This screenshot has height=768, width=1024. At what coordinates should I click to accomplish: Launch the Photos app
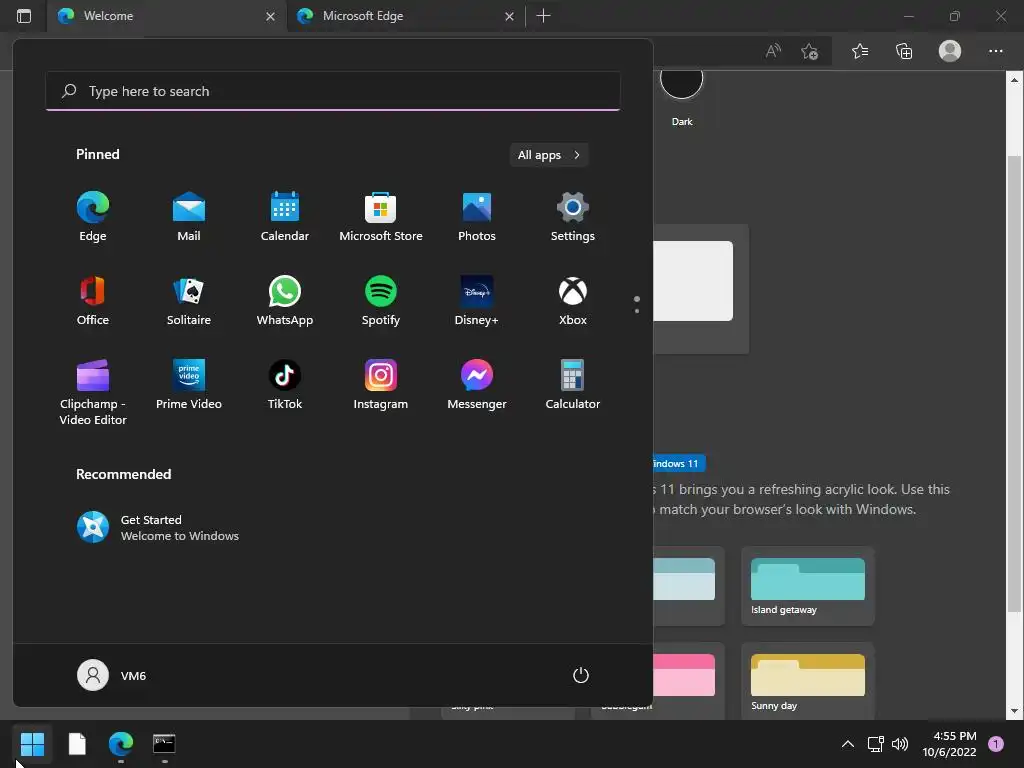coord(477,217)
